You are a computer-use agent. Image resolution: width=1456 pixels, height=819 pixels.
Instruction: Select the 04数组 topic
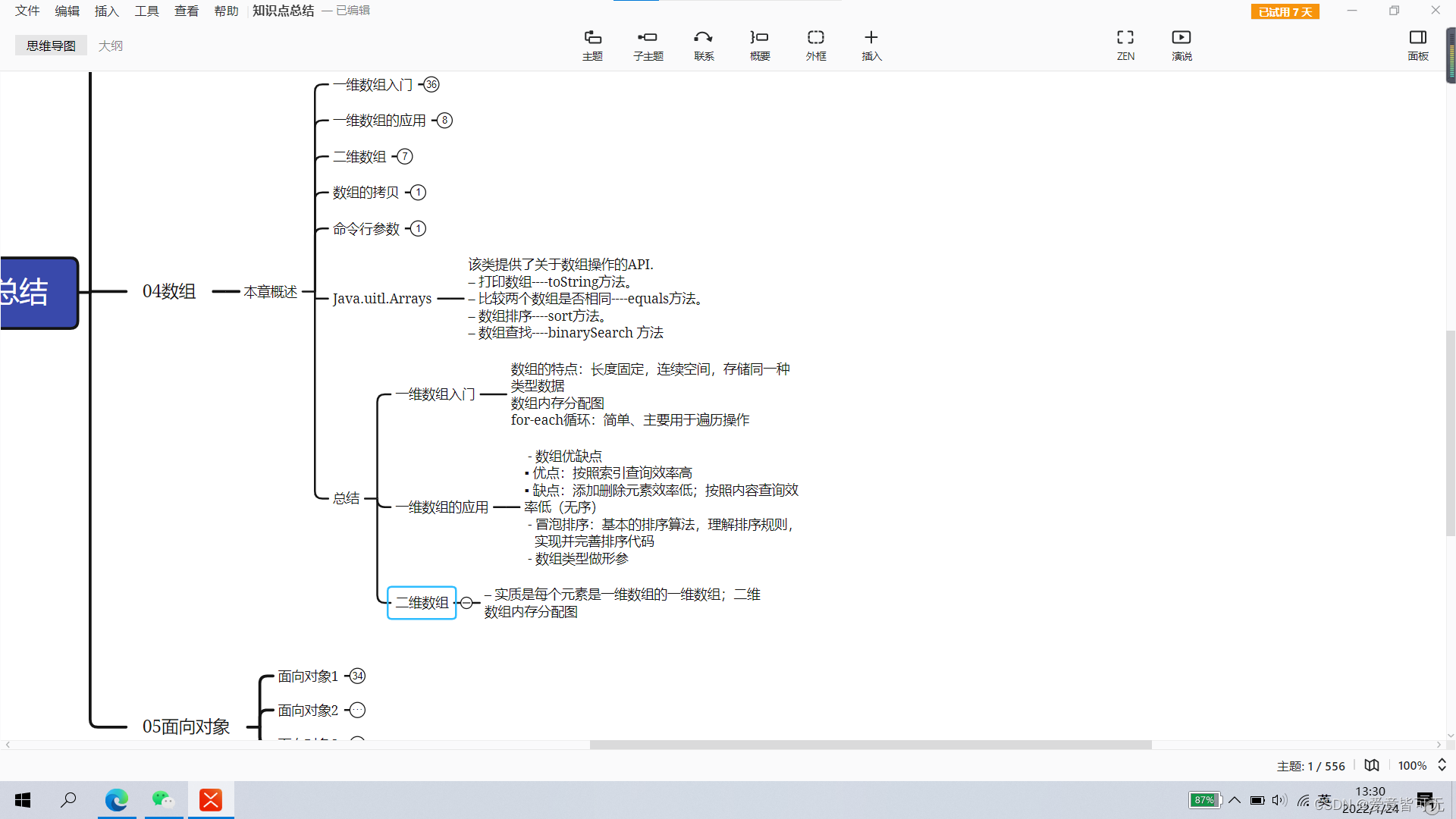pos(169,291)
